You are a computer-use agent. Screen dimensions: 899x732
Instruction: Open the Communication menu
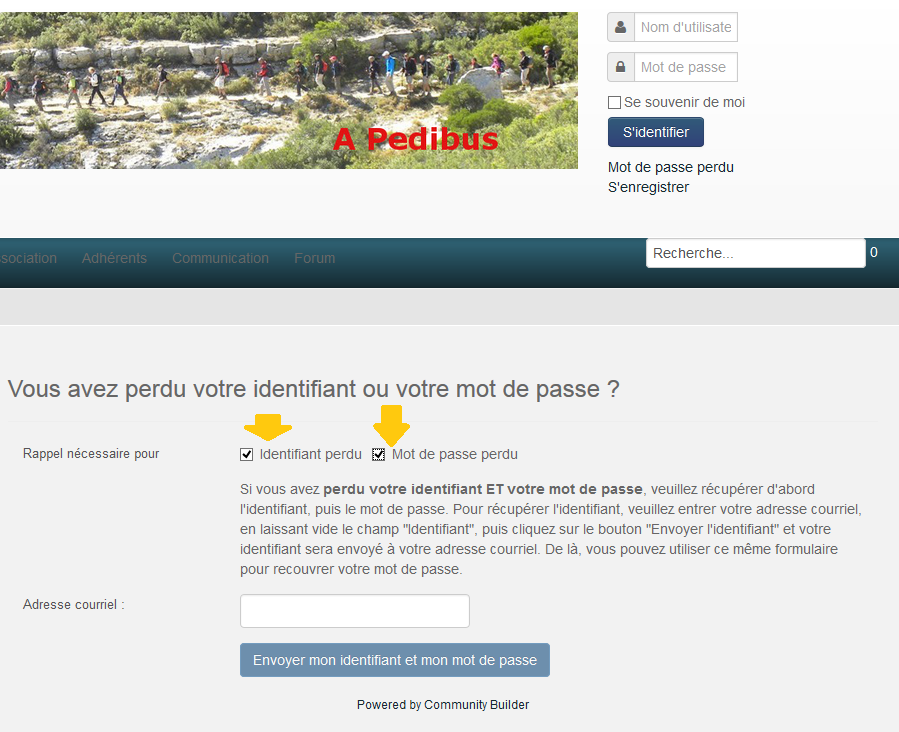[x=220, y=258]
